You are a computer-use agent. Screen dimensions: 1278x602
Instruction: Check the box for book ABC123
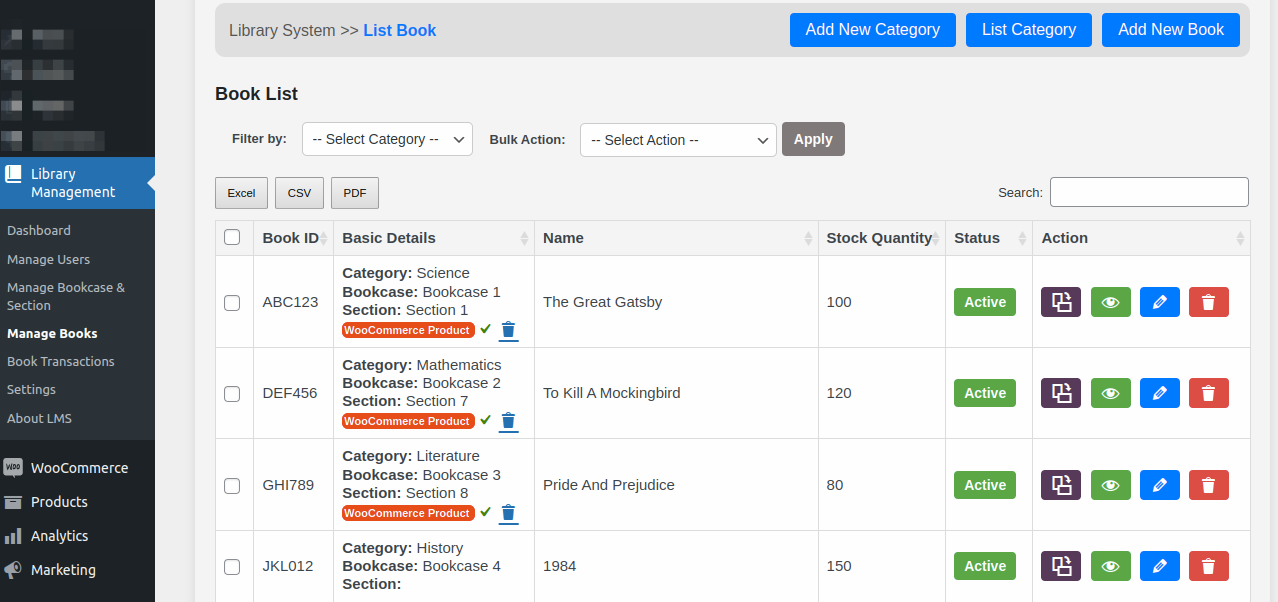pos(232,302)
